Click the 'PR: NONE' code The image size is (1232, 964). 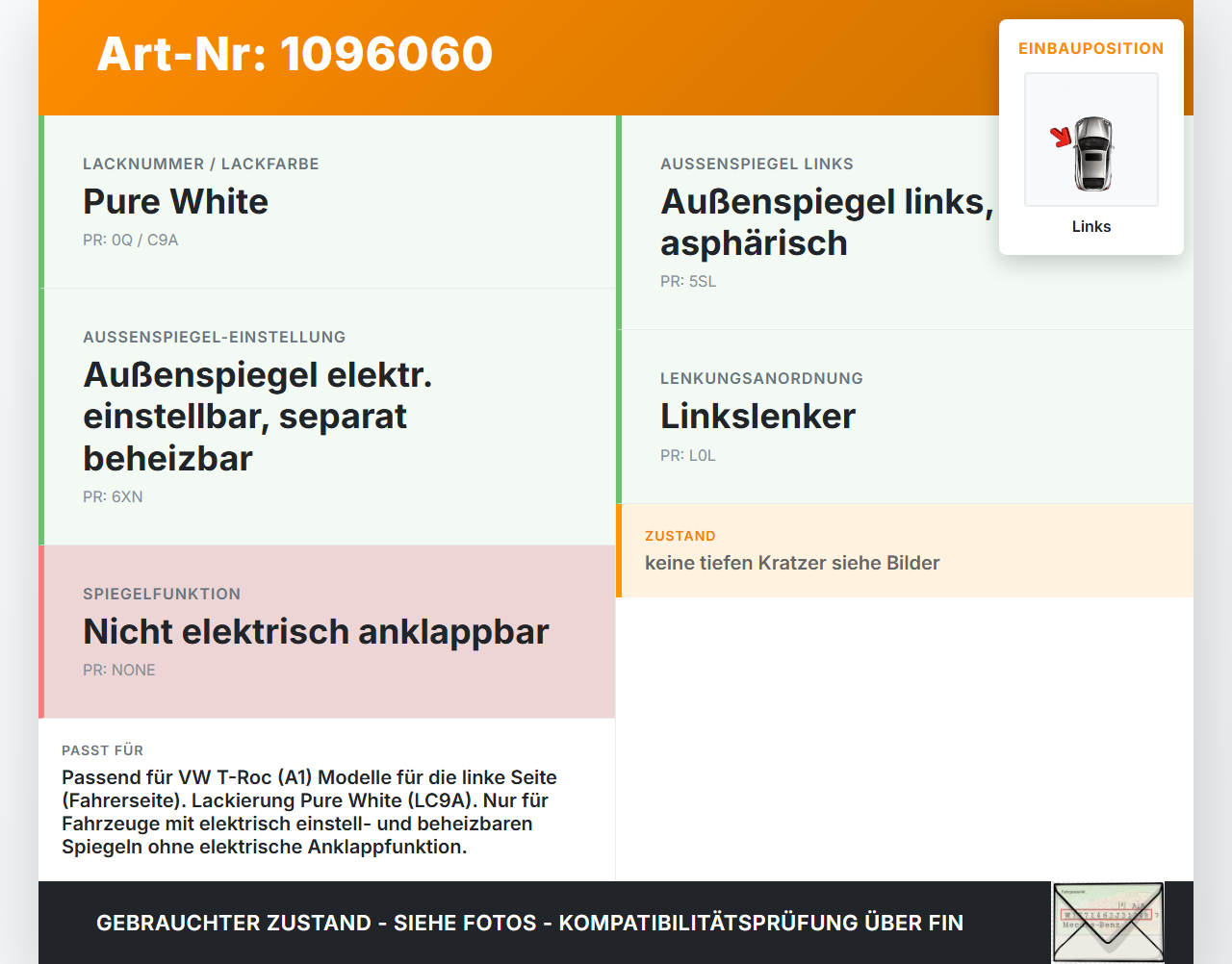119,670
